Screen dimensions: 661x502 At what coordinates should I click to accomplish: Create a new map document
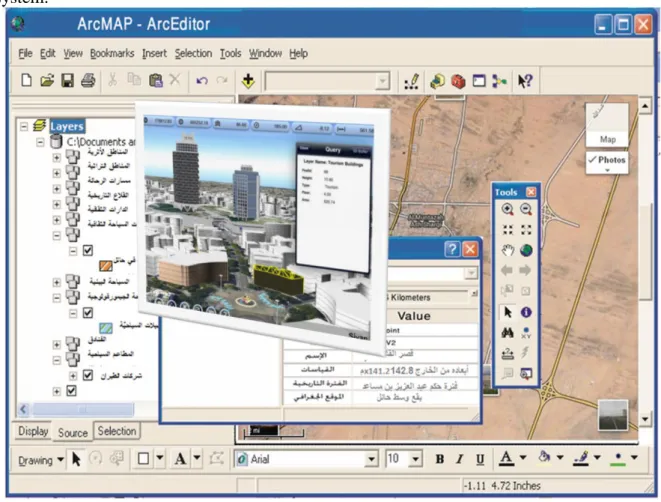(26, 80)
